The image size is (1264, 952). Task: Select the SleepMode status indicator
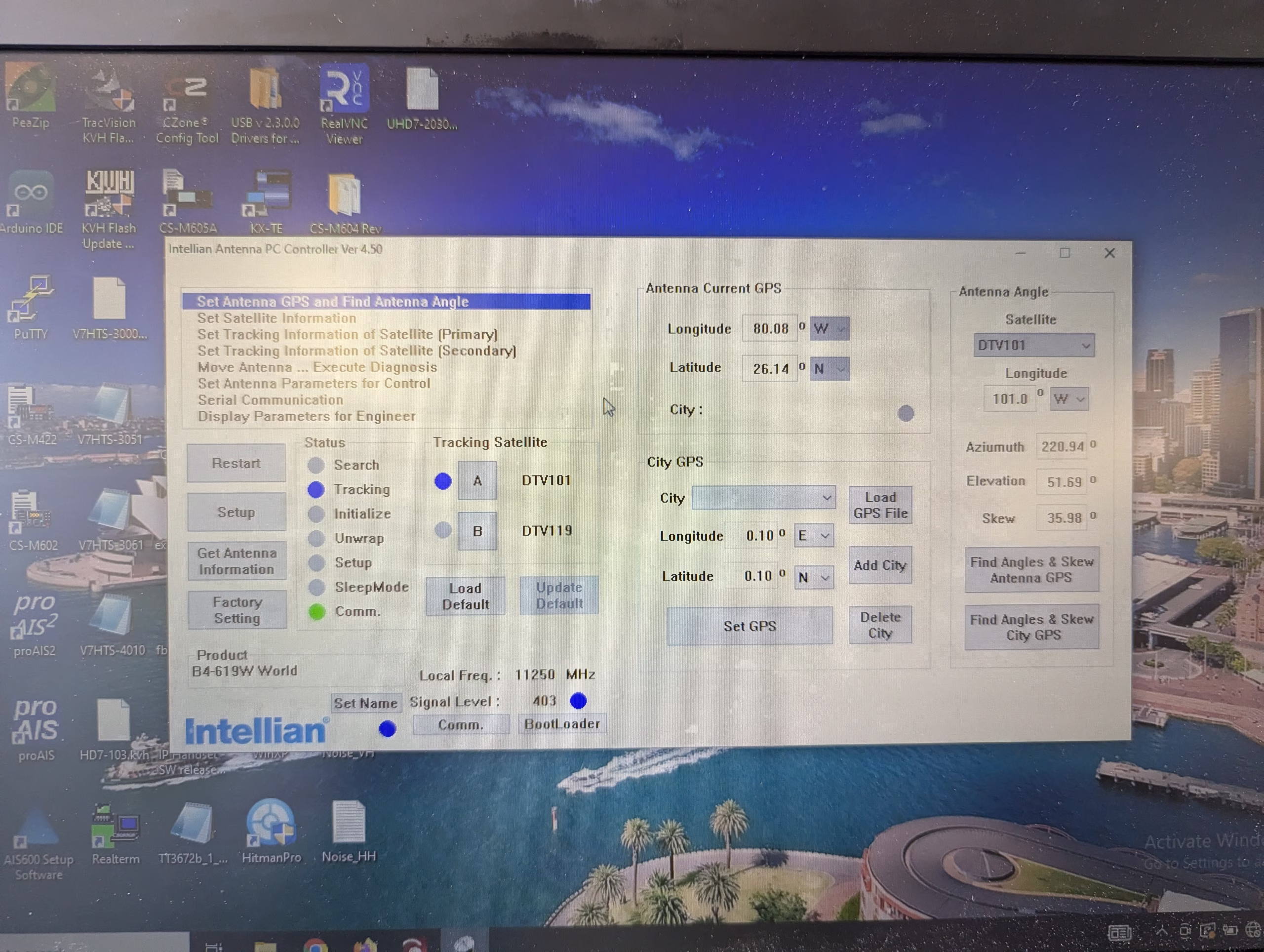click(316, 587)
